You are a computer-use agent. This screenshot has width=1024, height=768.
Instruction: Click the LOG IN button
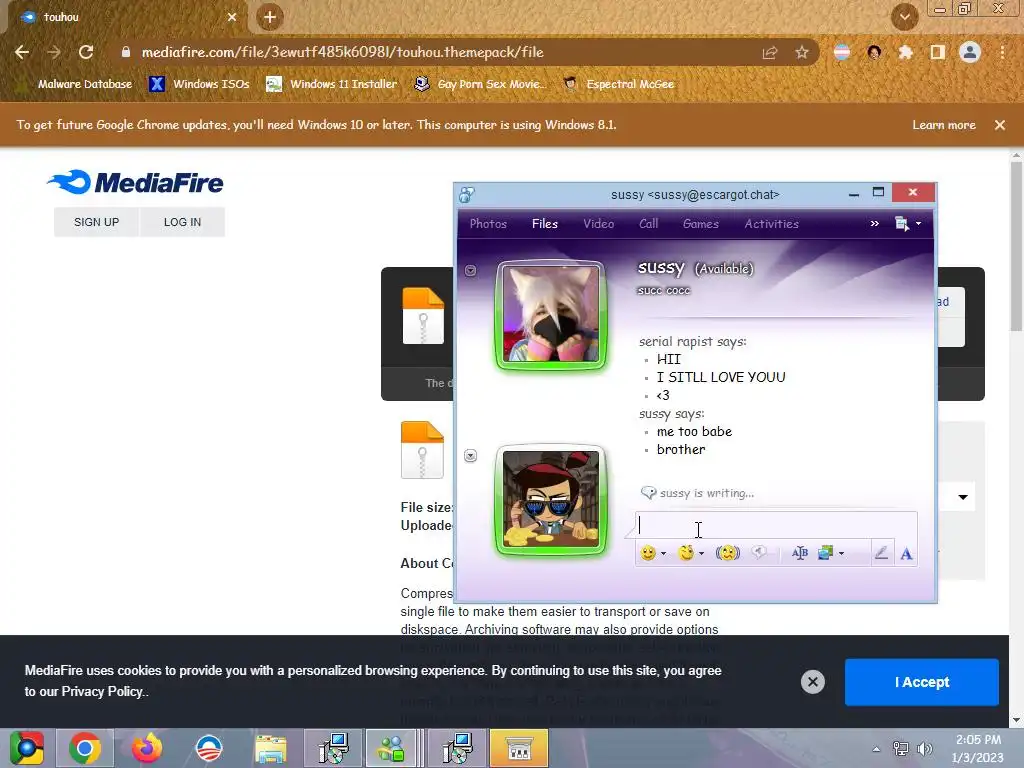[x=182, y=222]
